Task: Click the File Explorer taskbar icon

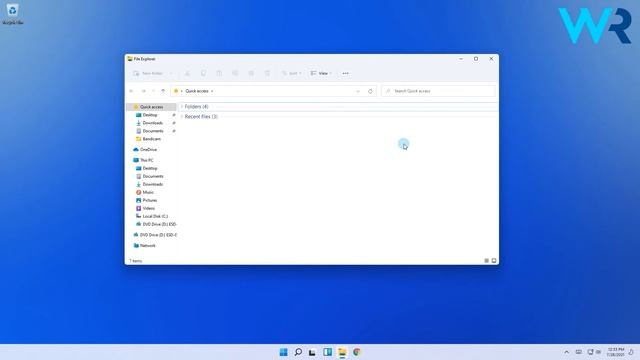Action: click(342, 352)
